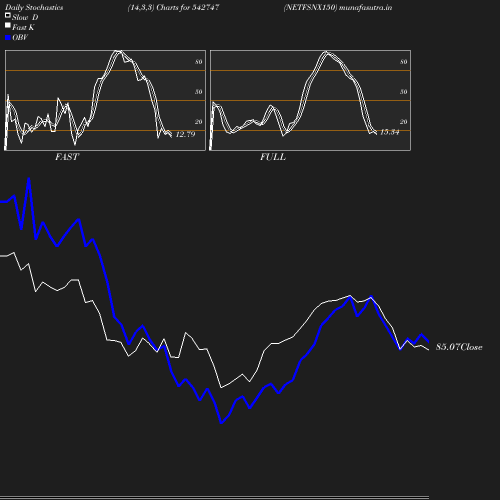Viewport: 500px width, 500px height.
Task: Click the blue OBV line's highest spike
Action: (x=29, y=179)
